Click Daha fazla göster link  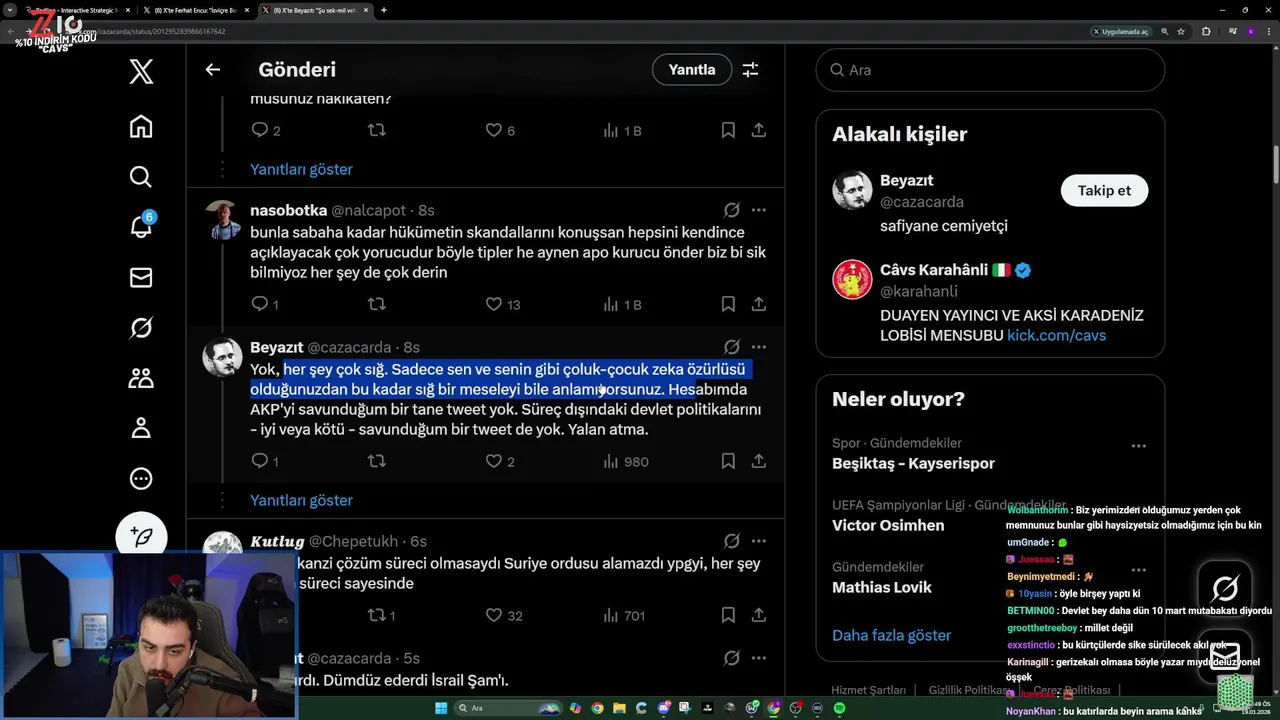pos(891,635)
